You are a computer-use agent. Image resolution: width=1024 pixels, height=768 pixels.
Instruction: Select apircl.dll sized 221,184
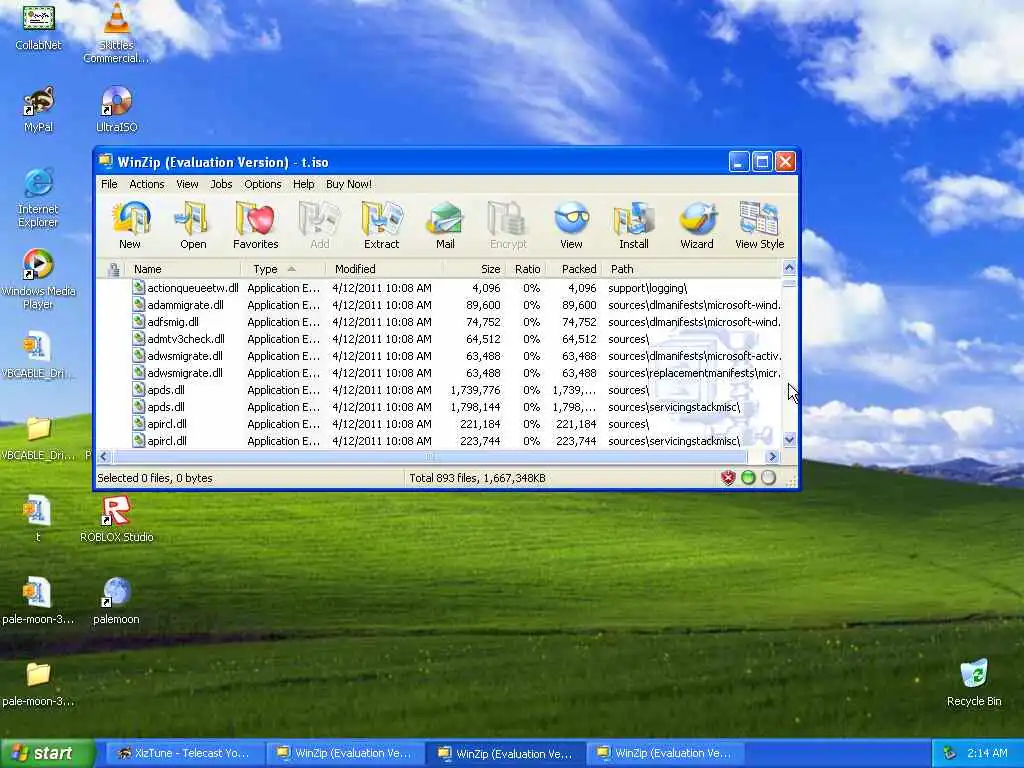pos(439,424)
